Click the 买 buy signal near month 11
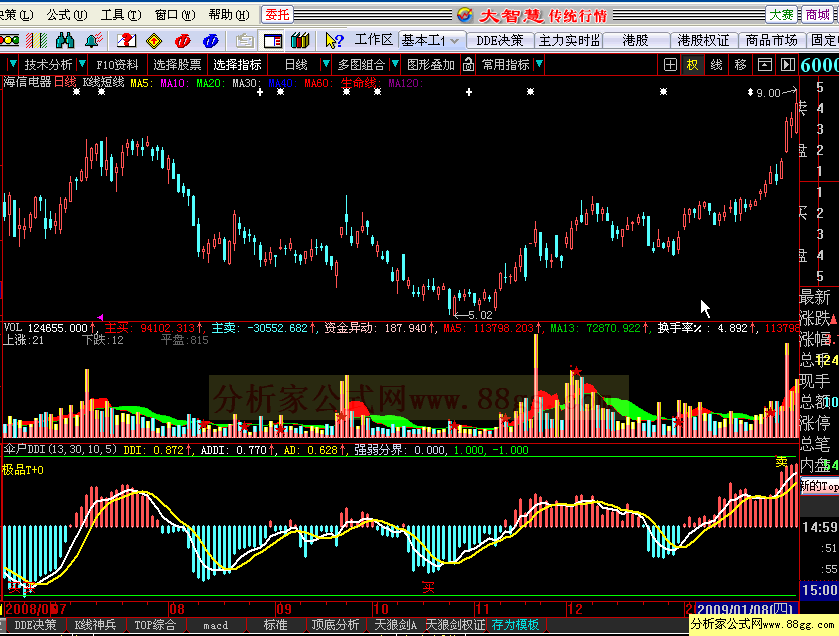Viewport: 839px width, 636px height. pos(428,587)
